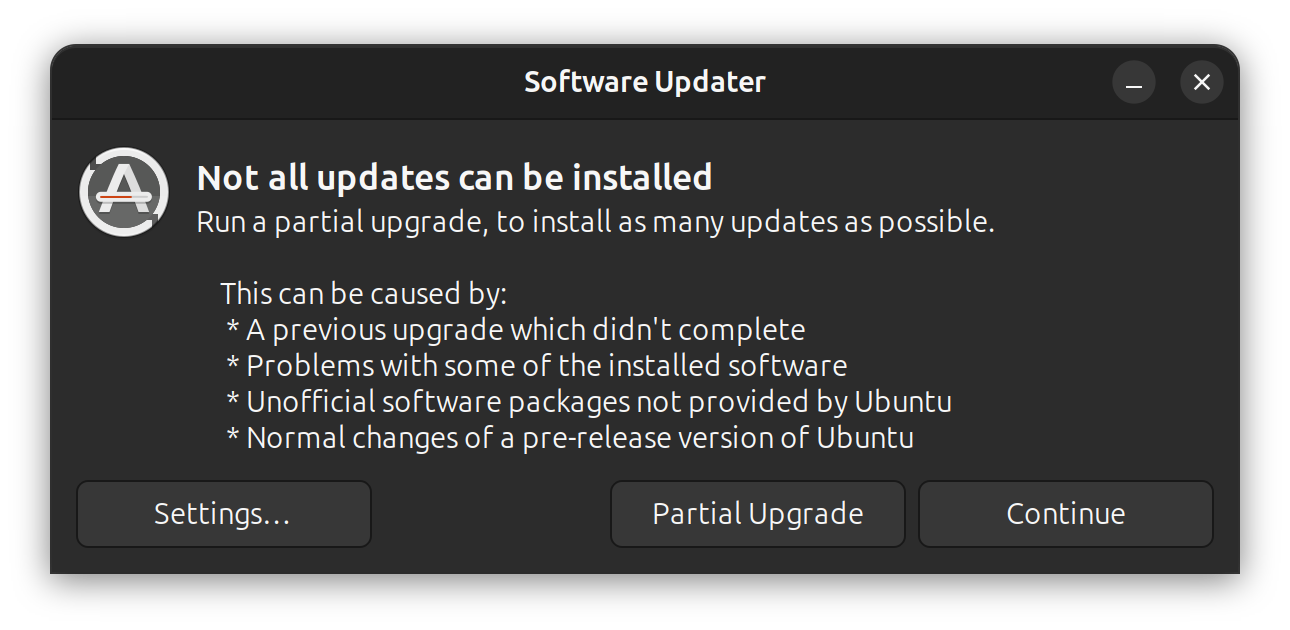Close the Software Updater dialog
The image size is (1290, 630).
(1201, 82)
